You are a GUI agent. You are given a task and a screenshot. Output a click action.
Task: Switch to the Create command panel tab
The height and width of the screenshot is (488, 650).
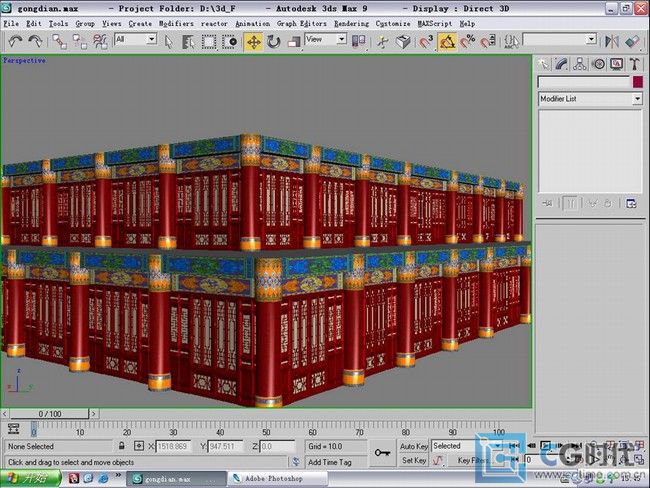543,64
